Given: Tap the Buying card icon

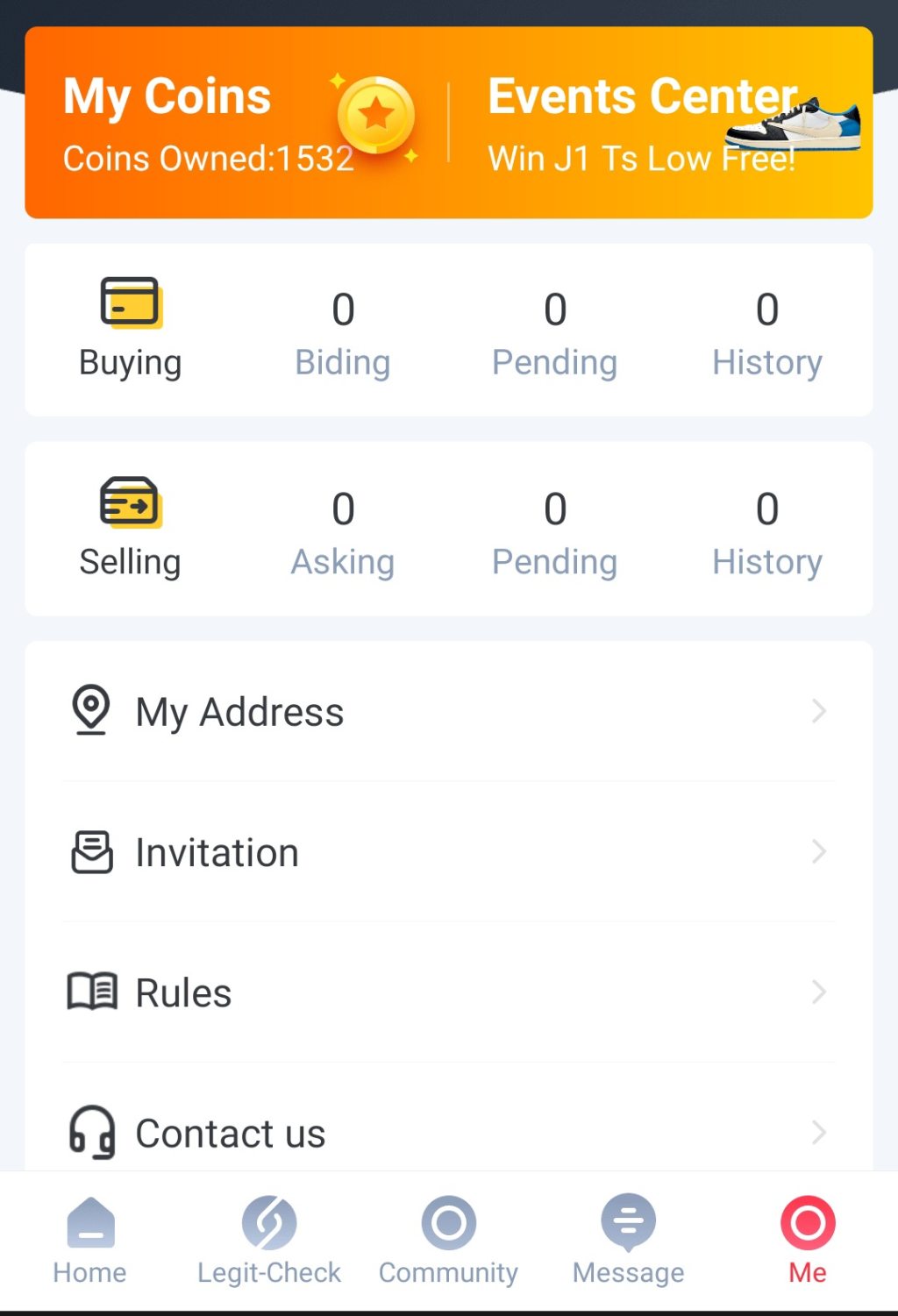Looking at the screenshot, I should coord(131,302).
